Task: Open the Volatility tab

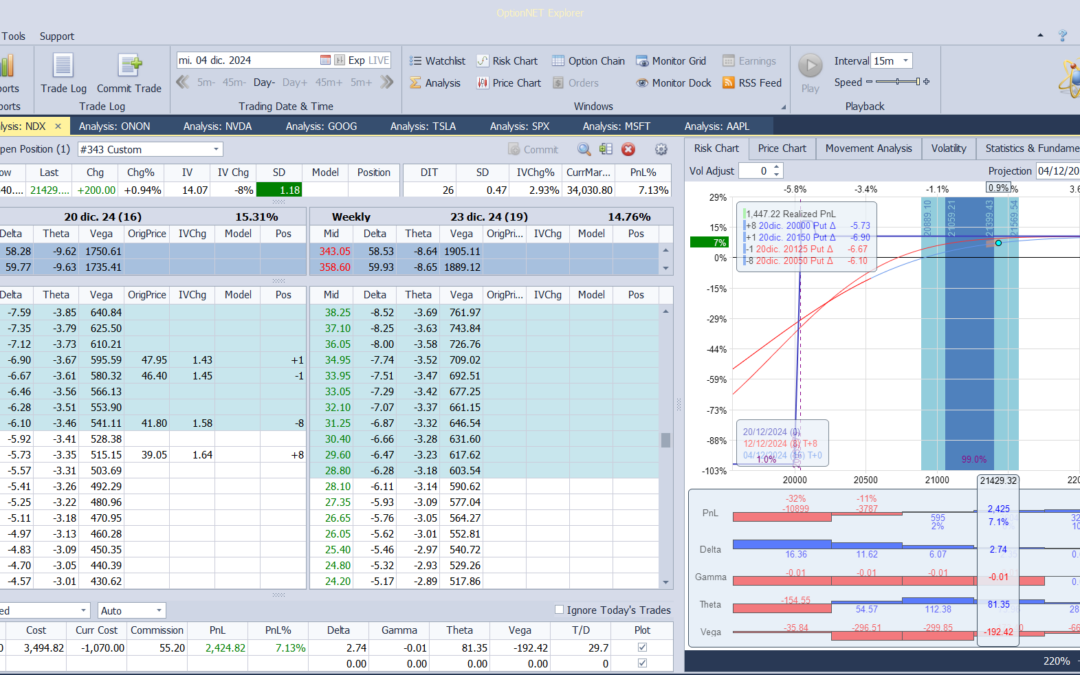Action: tap(948, 148)
